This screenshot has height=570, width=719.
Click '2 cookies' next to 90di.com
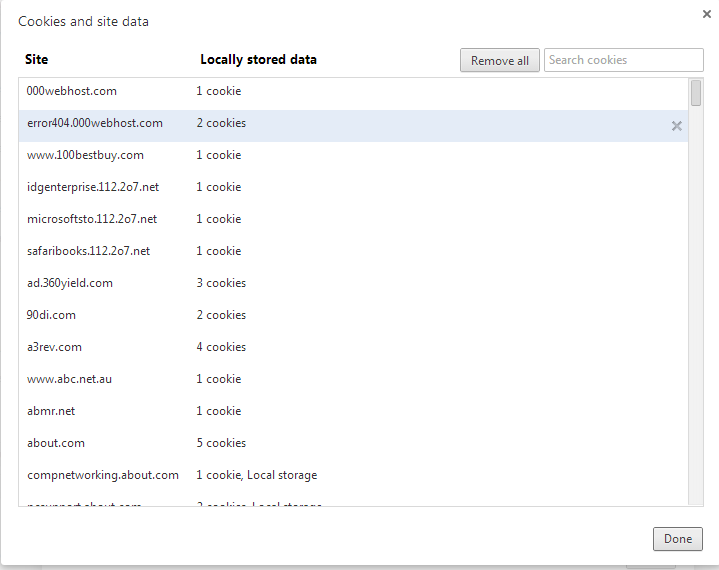point(221,315)
